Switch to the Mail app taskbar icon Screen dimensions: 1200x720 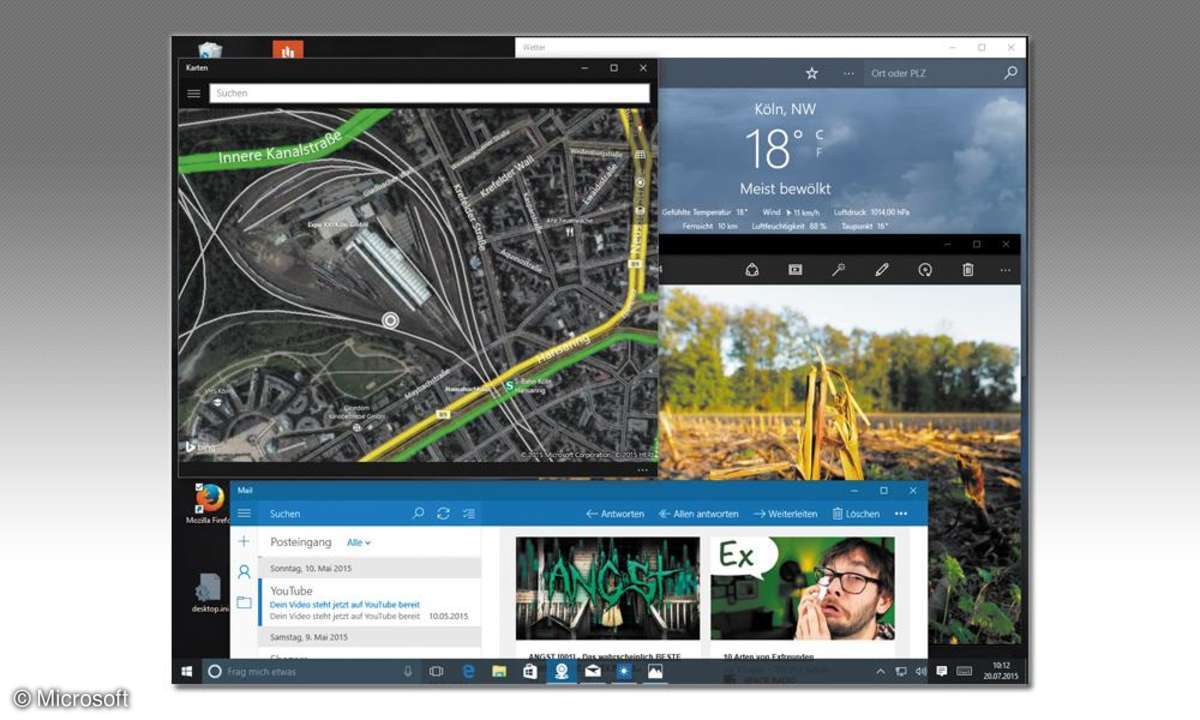(593, 672)
